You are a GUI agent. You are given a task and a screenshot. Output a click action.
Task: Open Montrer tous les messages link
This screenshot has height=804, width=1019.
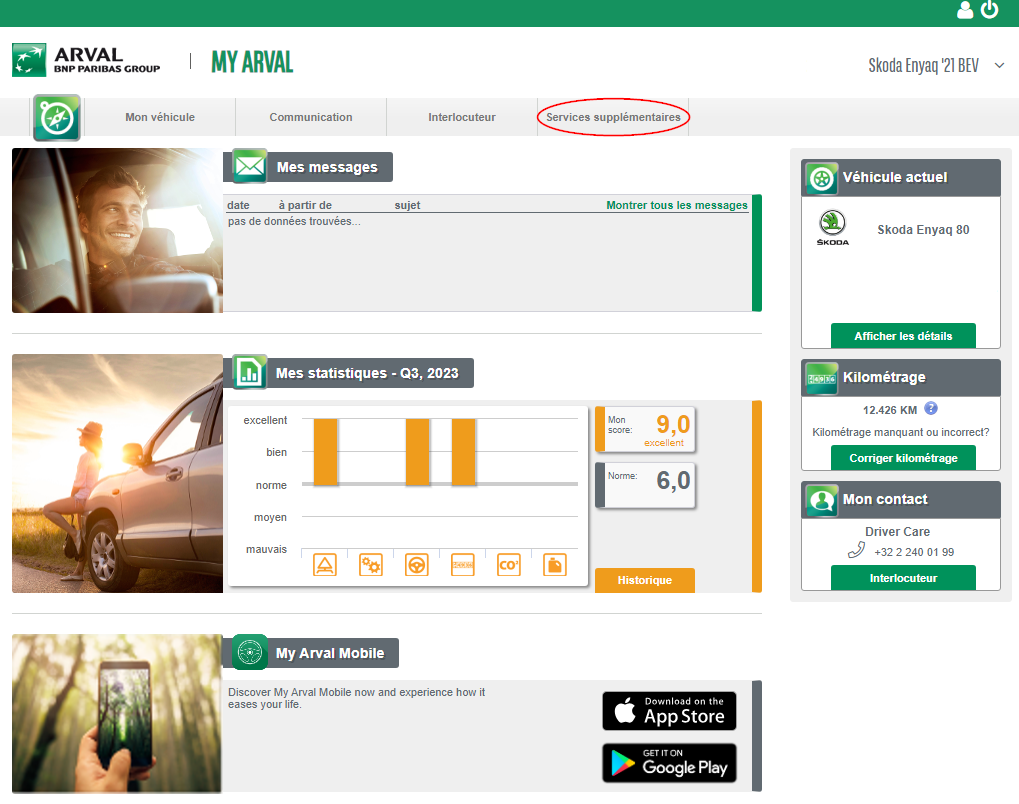[676, 205]
